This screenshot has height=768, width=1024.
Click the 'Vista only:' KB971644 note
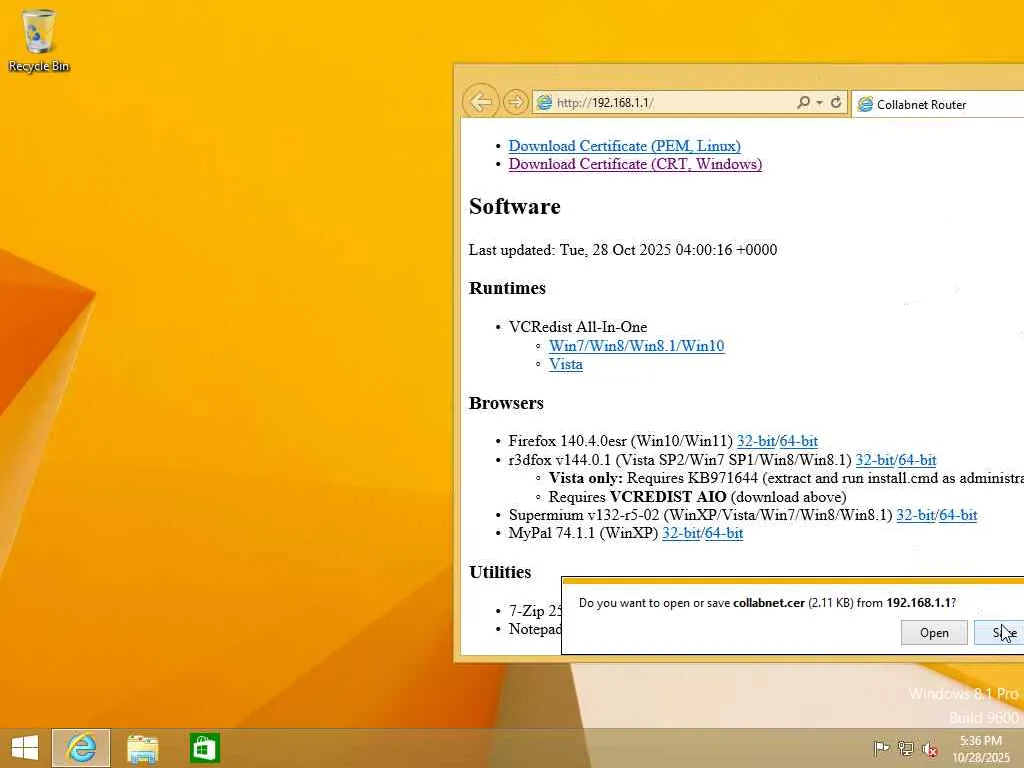(x=786, y=478)
